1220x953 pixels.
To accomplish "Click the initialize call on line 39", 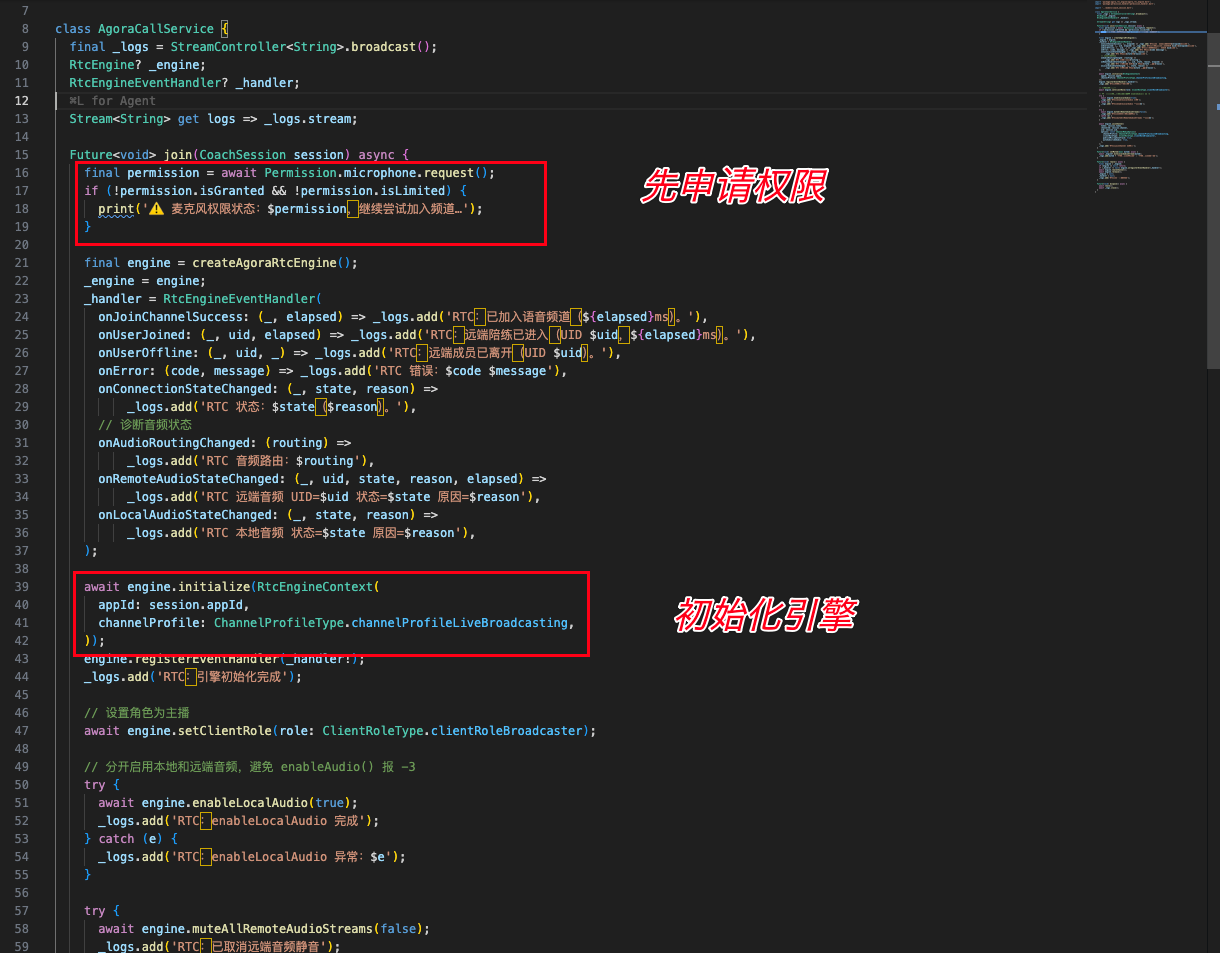I will pos(214,587).
